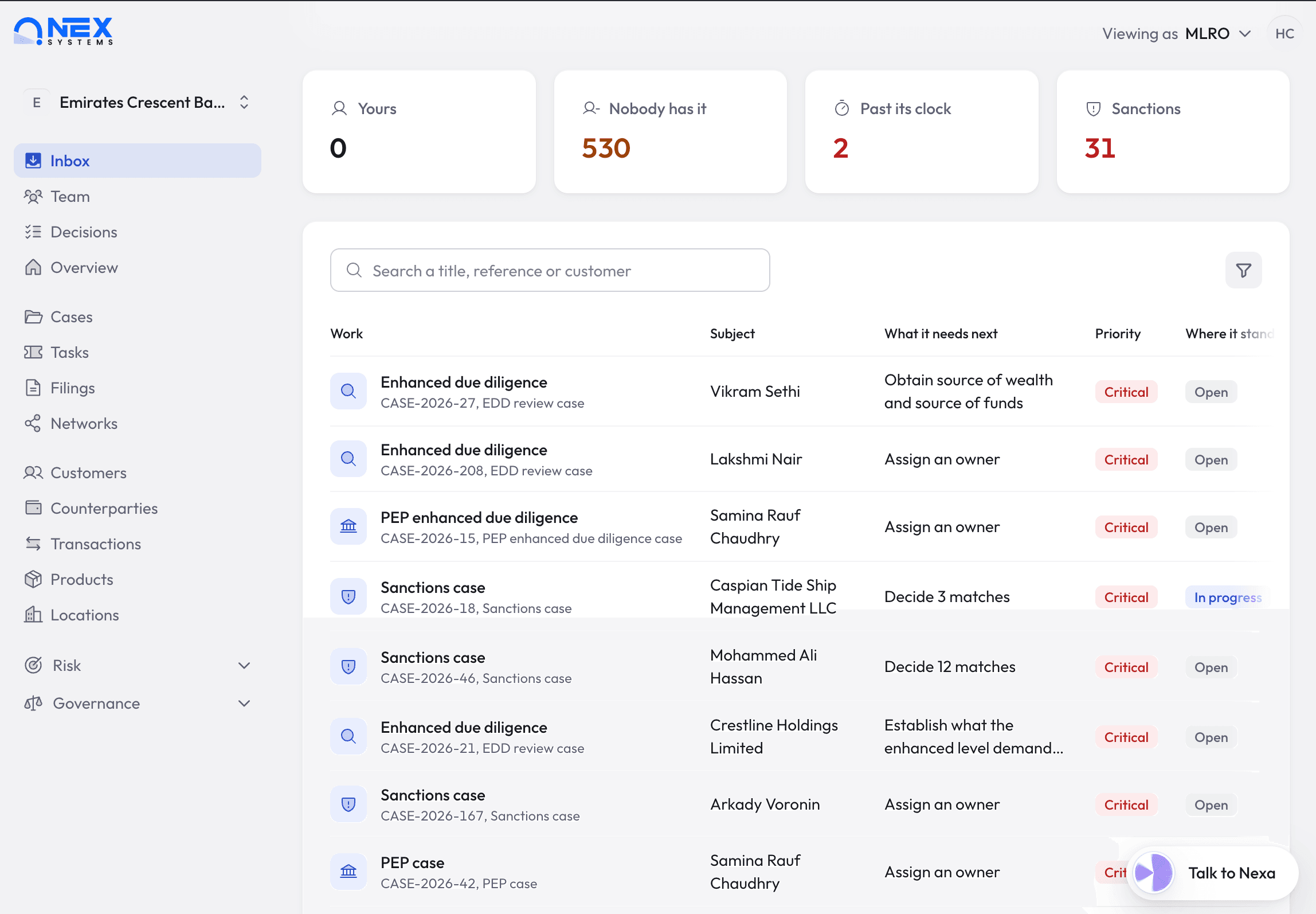
Task: Click the Talk to Nexa orb icon
Action: click(1153, 873)
